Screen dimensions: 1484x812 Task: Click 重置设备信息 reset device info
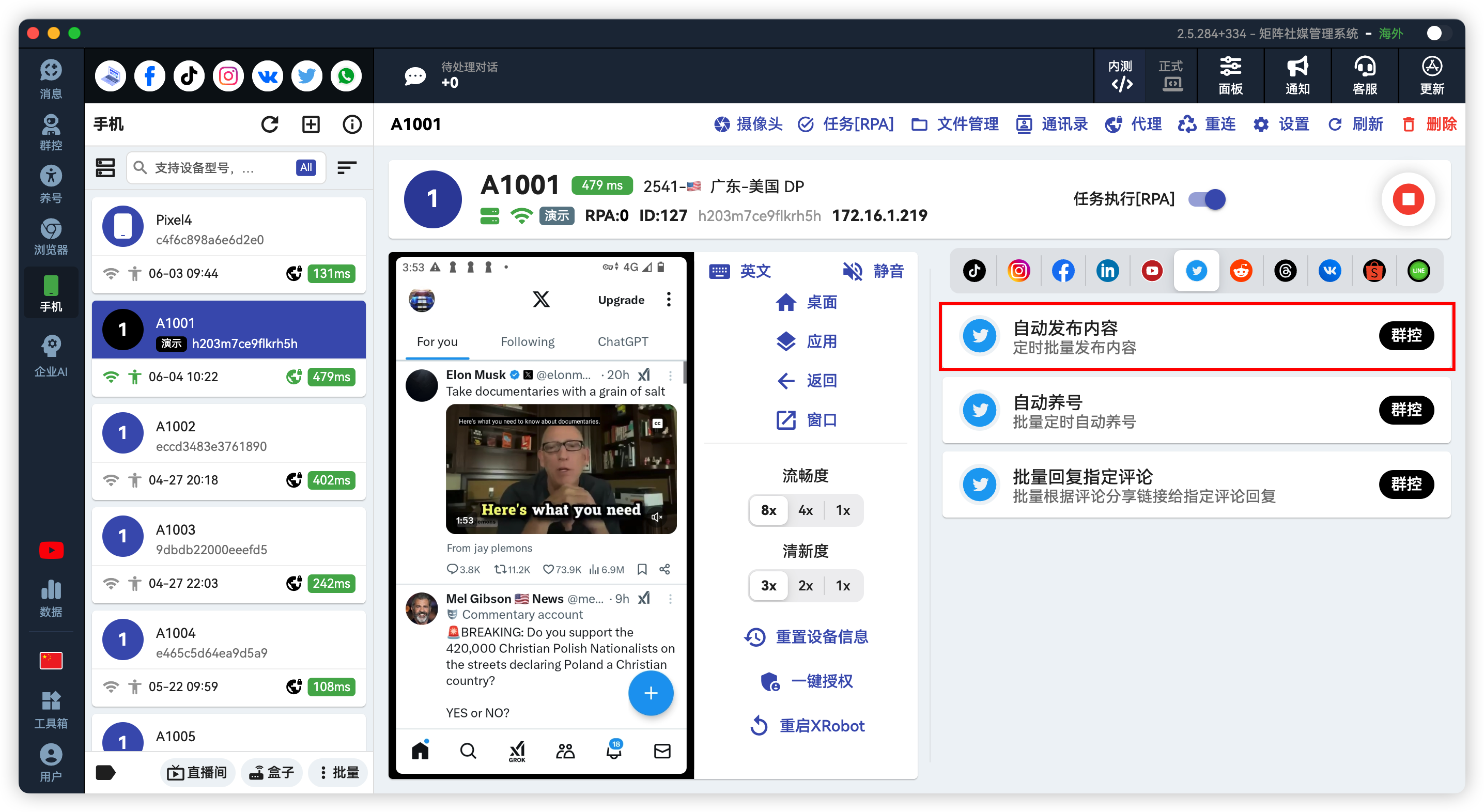(806, 636)
